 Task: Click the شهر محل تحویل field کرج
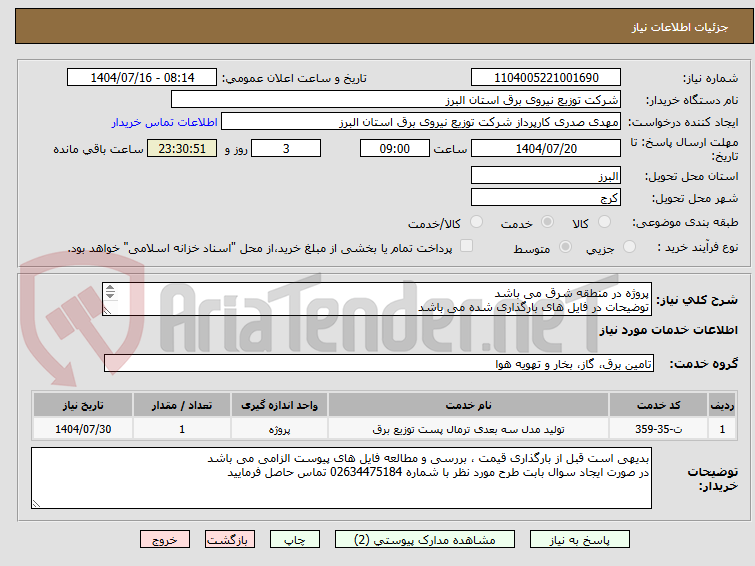[x=546, y=197]
